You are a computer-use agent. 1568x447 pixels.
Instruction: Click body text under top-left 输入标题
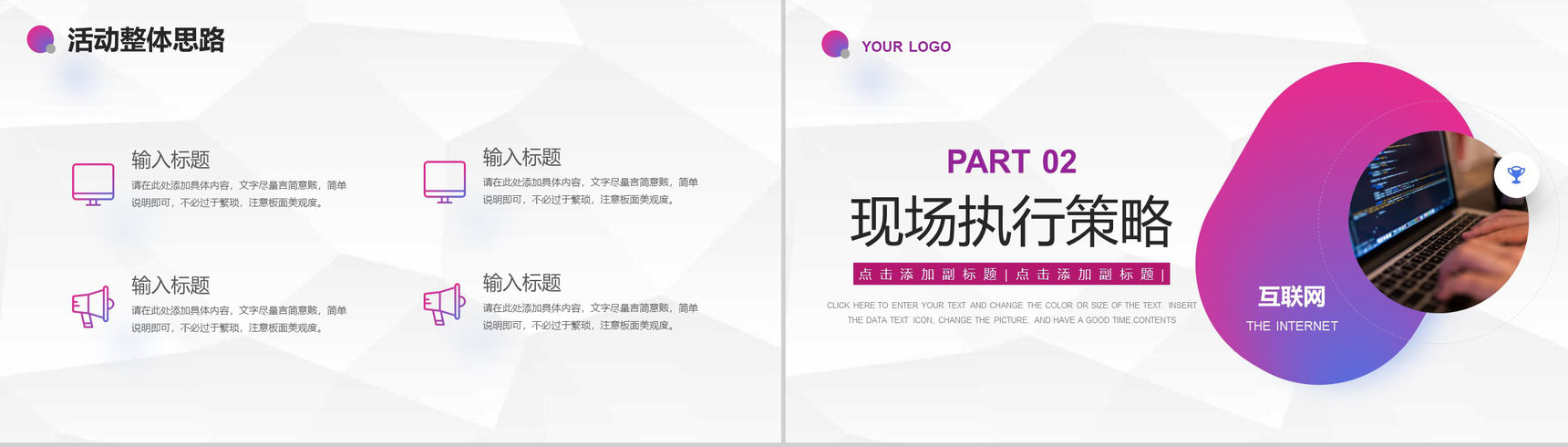tap(239, 193)
